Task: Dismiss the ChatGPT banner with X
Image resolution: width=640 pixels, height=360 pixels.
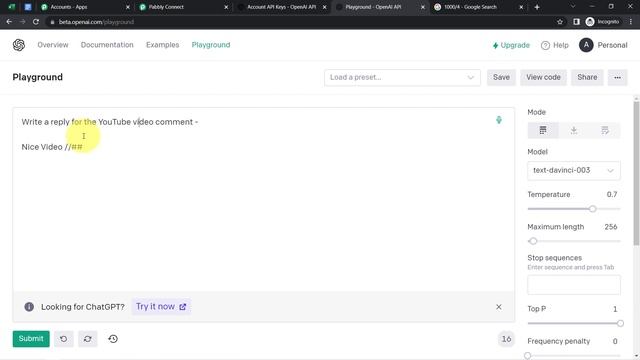Action: click(499, 307)
